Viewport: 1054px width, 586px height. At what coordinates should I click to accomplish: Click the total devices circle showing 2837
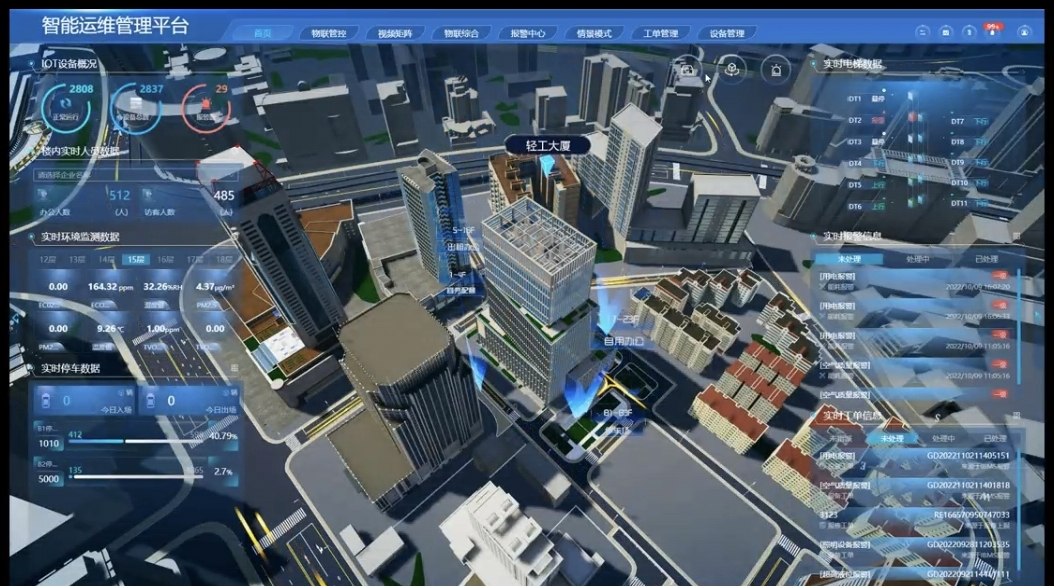pyautogui.click(x=137, y=101)
